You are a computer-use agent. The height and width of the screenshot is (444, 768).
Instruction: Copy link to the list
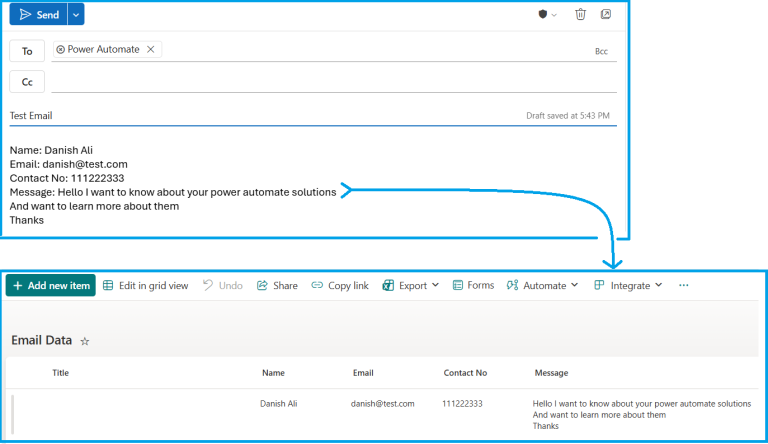(340, 286)
